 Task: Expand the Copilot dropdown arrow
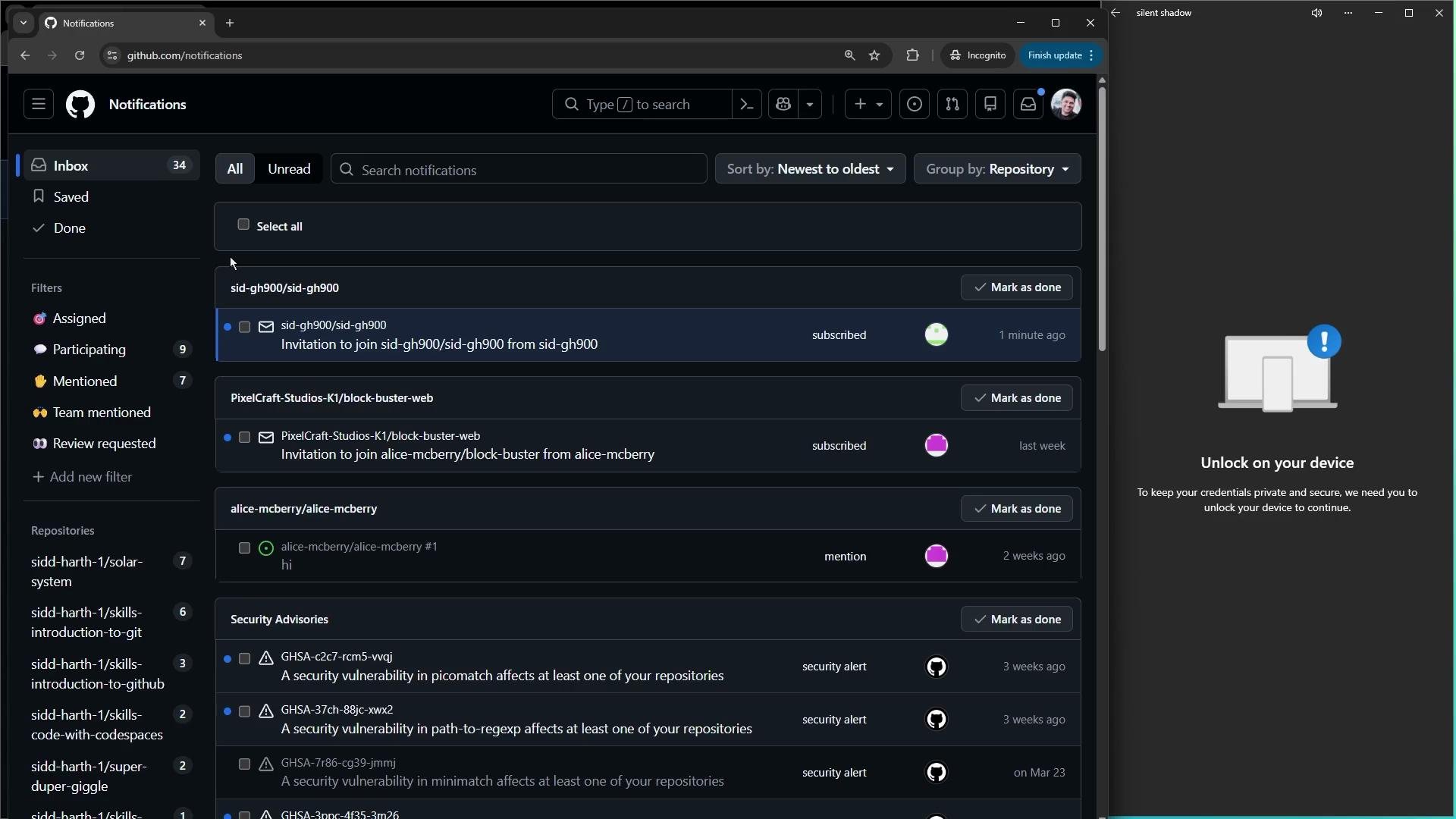click(810, 105)
